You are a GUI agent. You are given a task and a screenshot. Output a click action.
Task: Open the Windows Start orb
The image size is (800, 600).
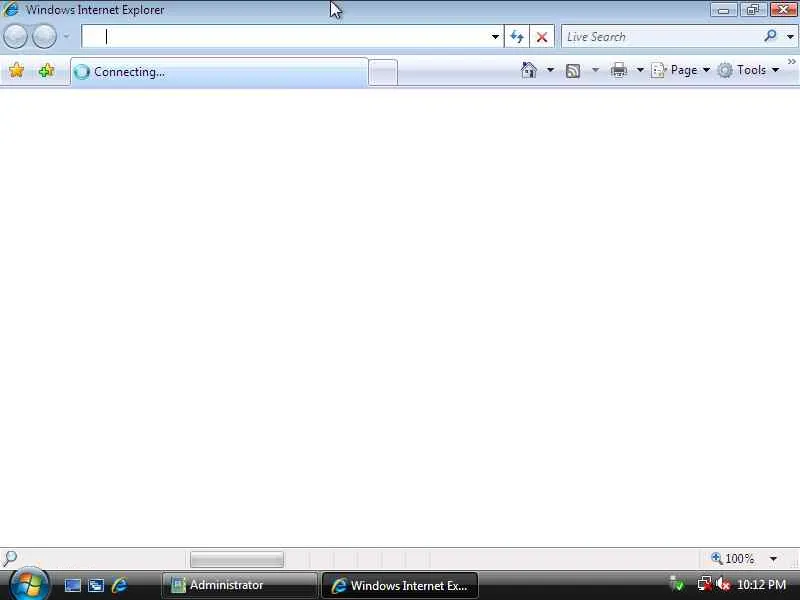click(x=29, y=584)
